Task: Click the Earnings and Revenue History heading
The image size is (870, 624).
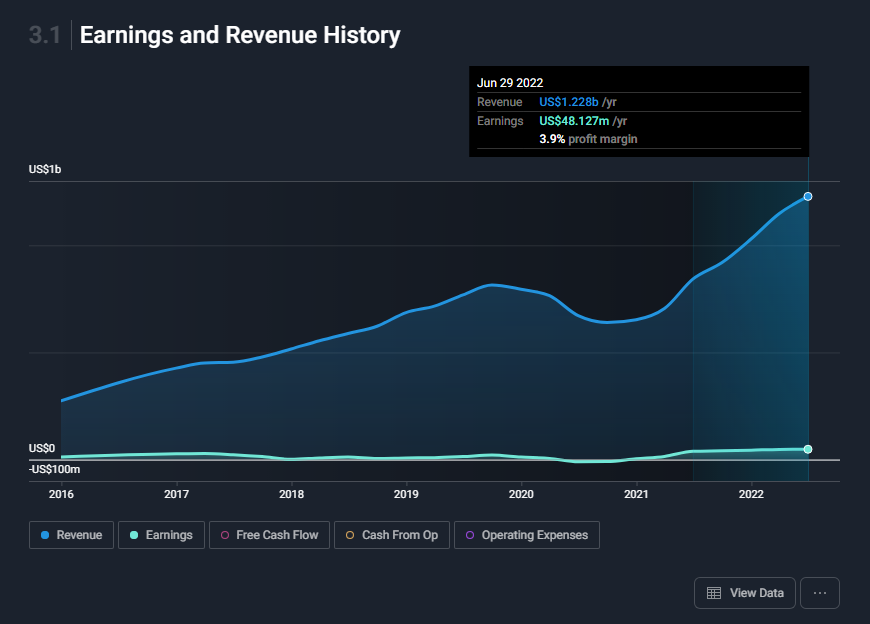Action: (240, 35)
